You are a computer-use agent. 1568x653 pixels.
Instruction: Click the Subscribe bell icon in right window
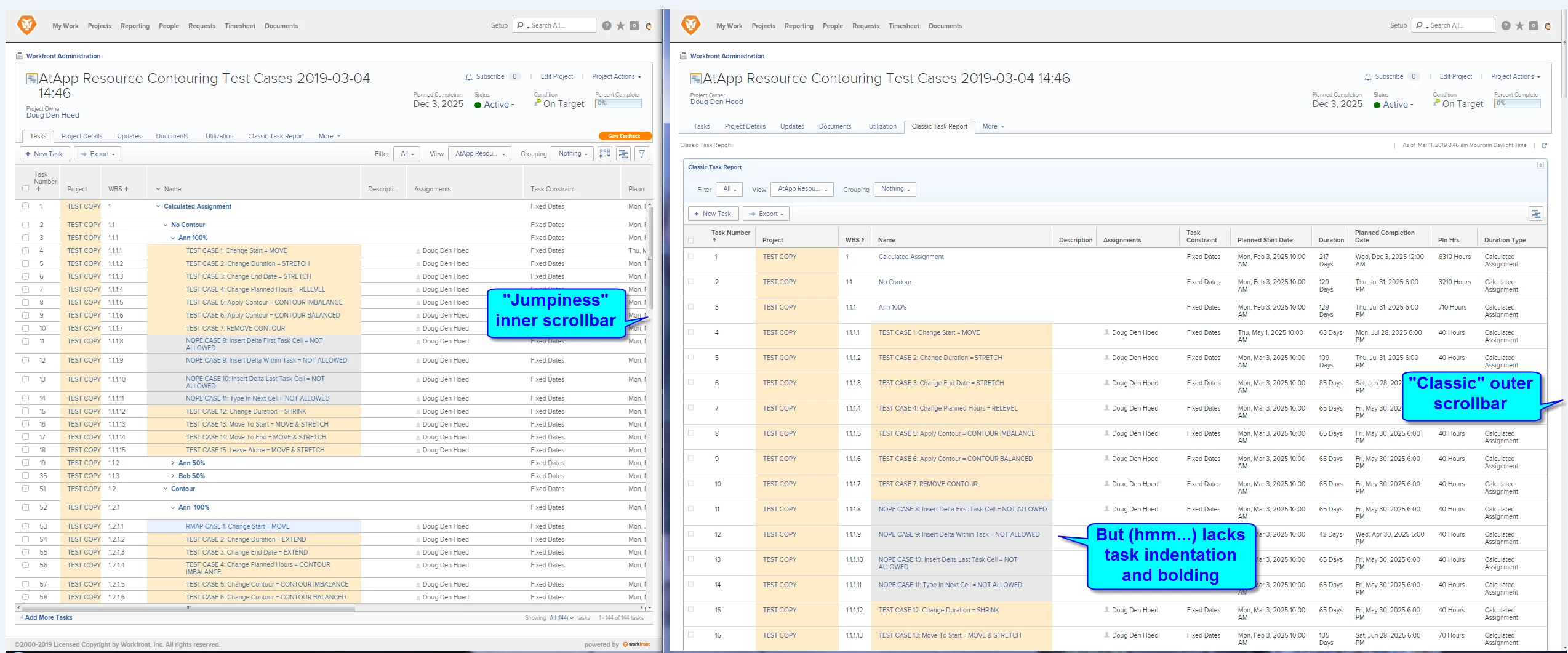click(1367, 77)
